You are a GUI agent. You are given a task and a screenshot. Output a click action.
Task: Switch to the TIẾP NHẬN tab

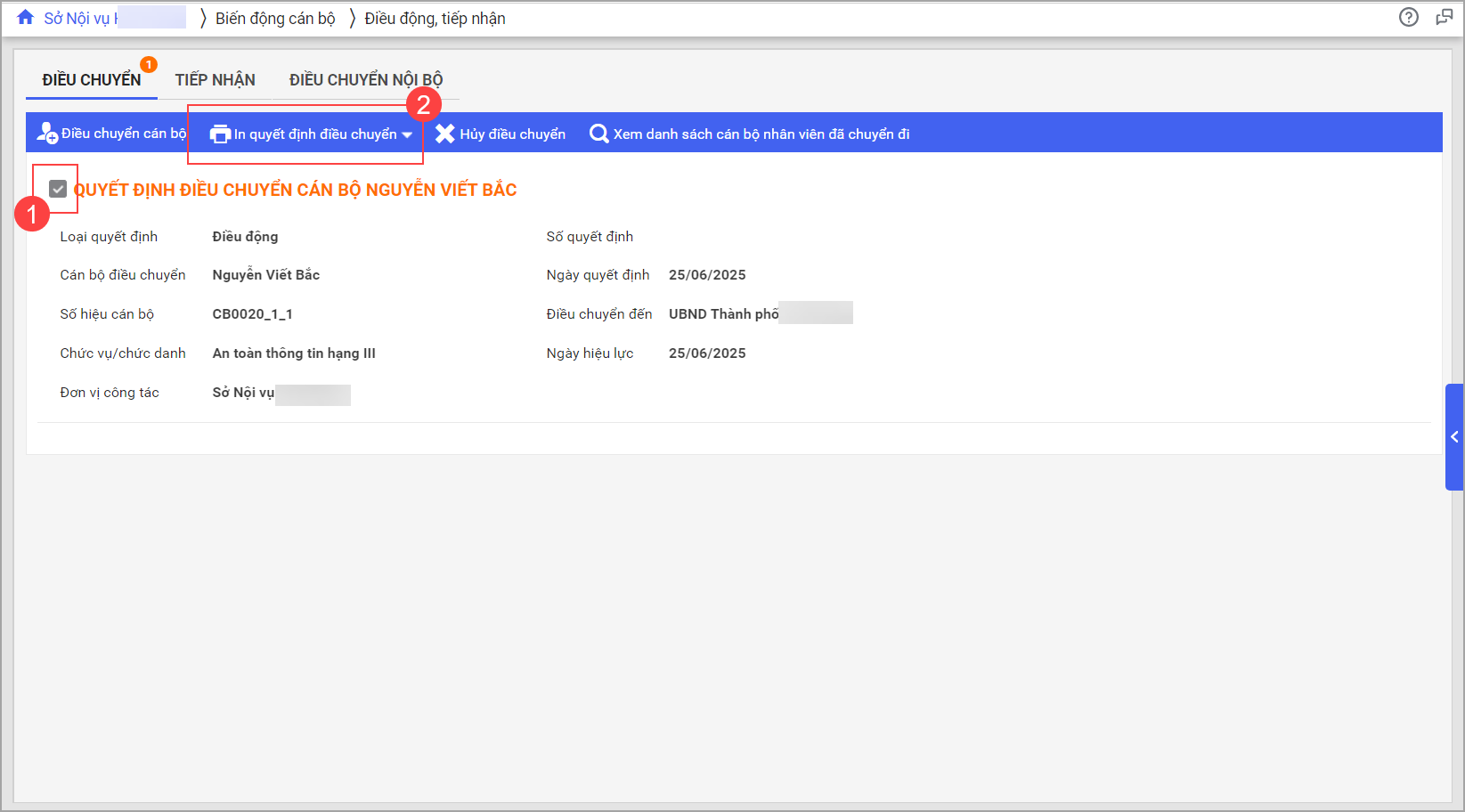tap(215, 80)
